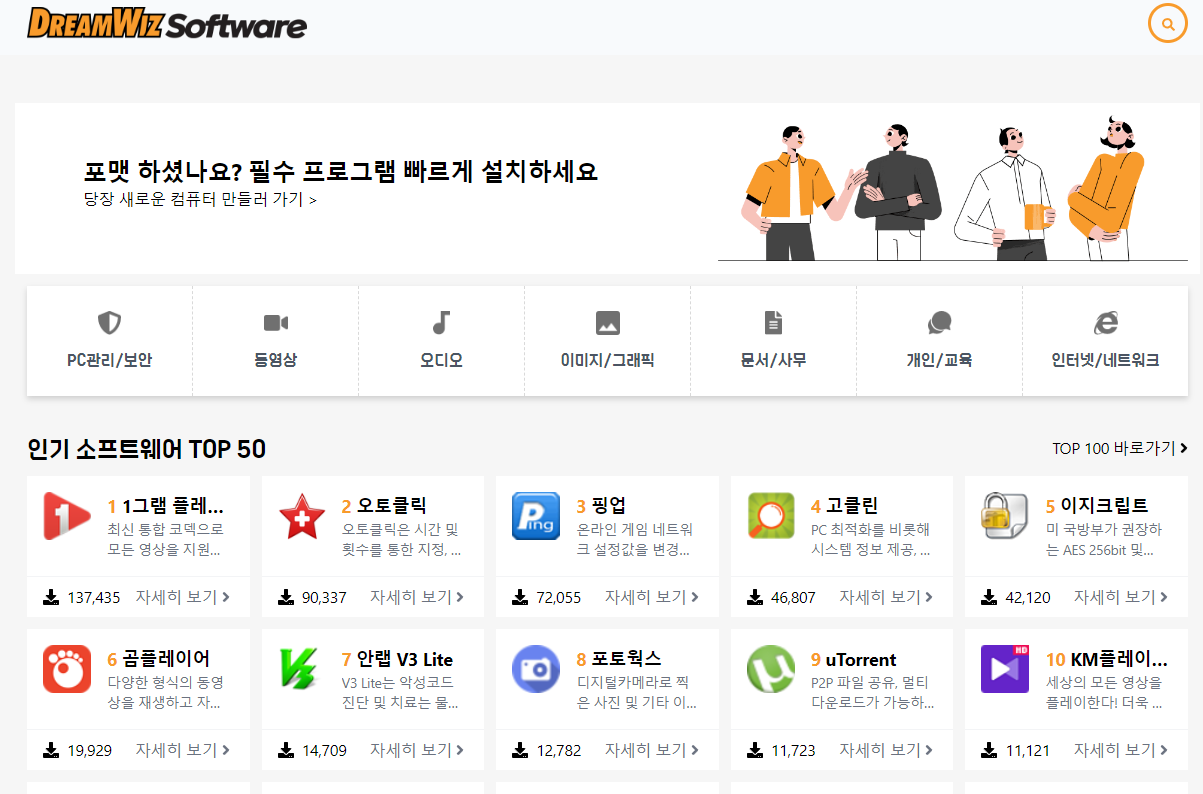This screenshot has height=794, width=1203.
Task: Click the title 4 고클린
Action: point(844,506)
